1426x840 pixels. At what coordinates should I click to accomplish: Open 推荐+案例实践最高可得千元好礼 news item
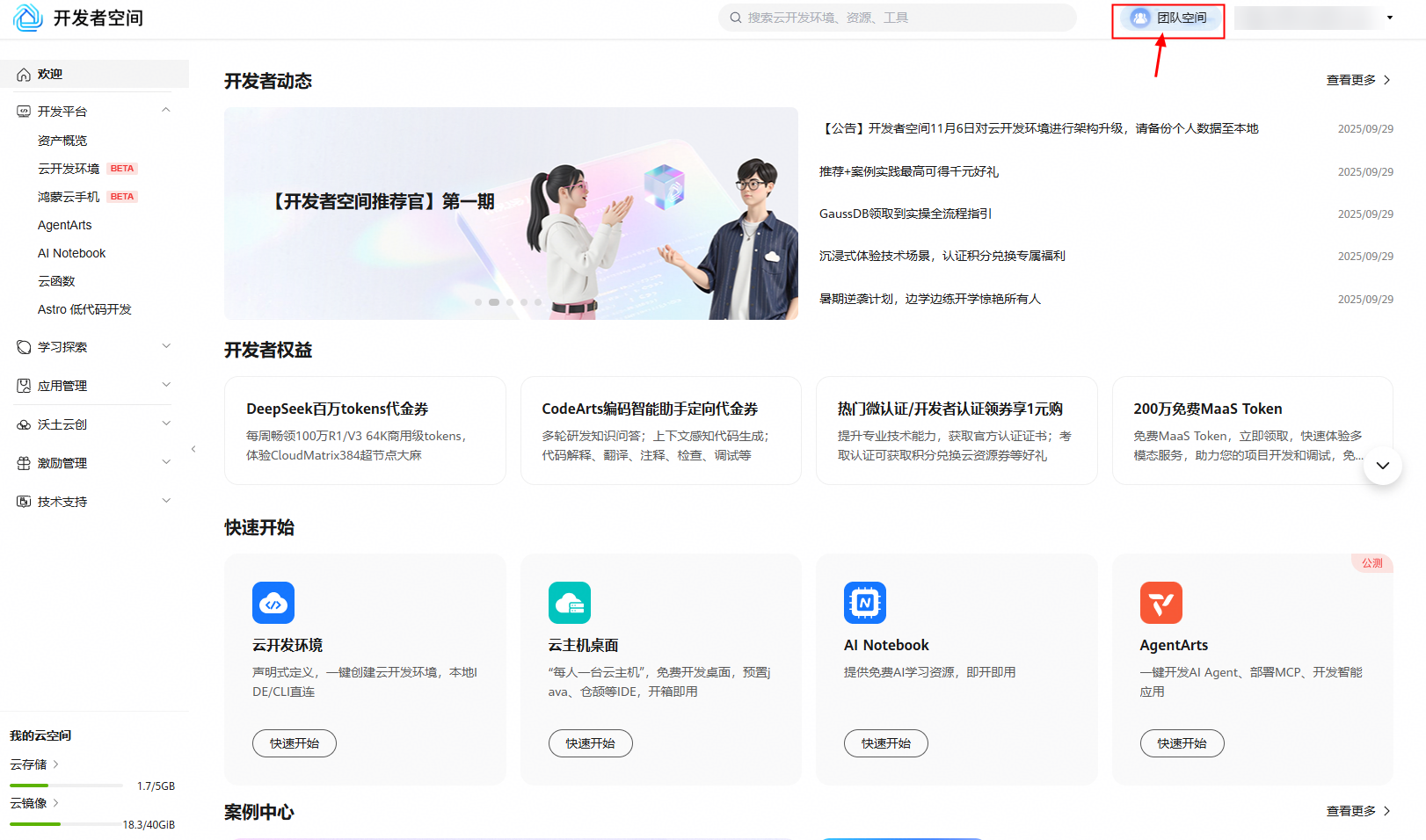point(909,171)
